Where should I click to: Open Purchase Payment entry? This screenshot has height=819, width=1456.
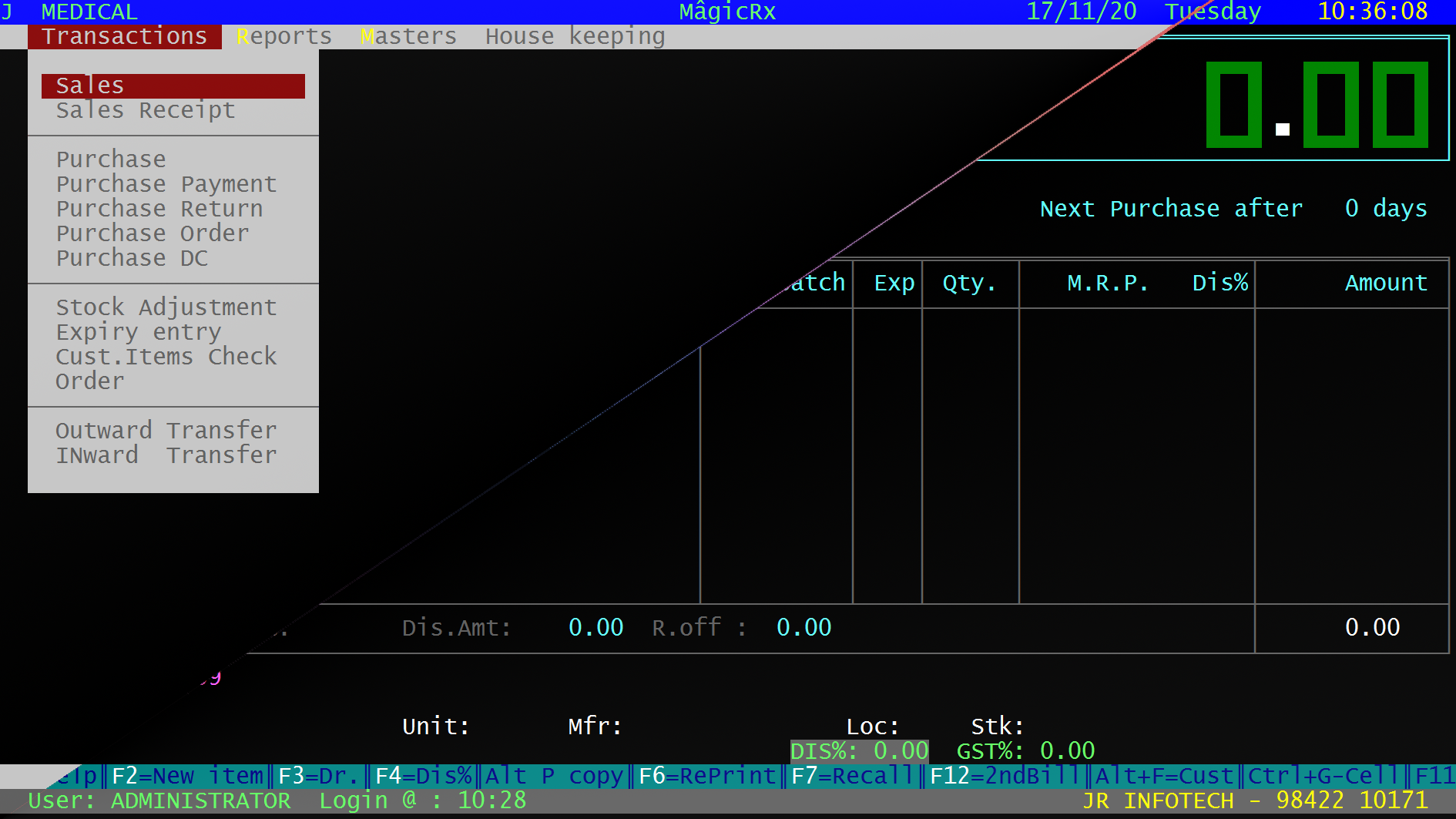[166, 184]
